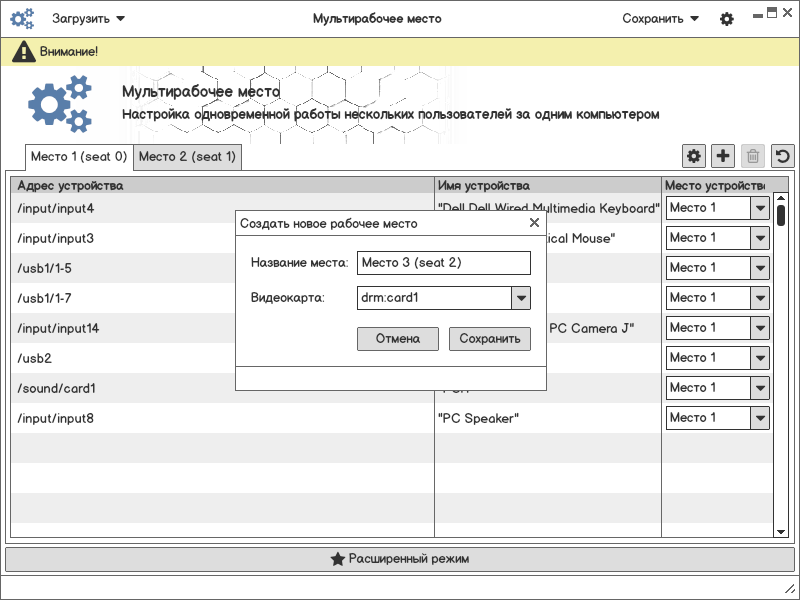Click the delete seat trash icon
This screenshot has height=600, width=800.
pos(753,156)
